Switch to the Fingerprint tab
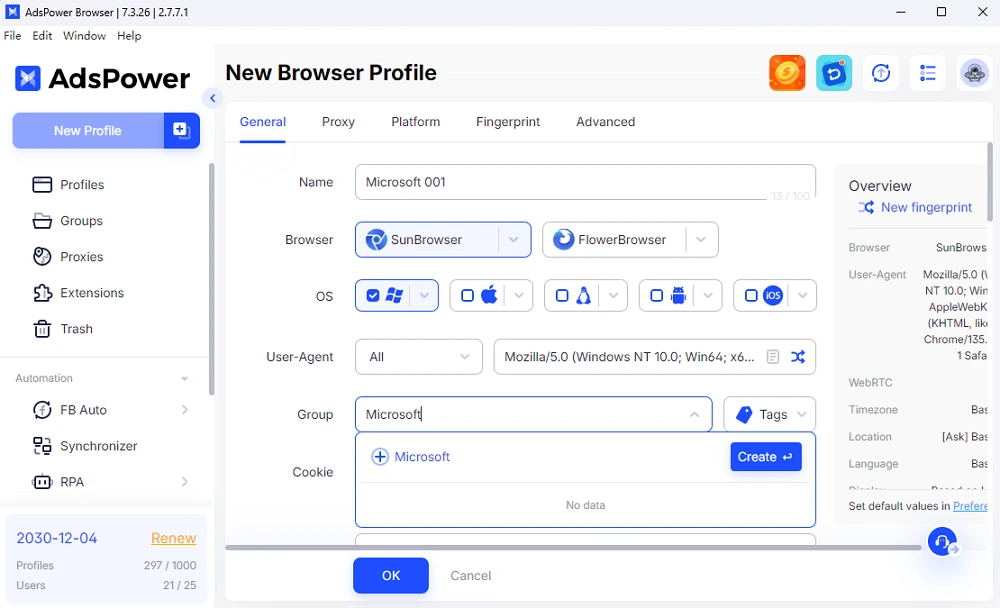Image resolution: width=1000 pixels, height=608 pixels. point(508,122)
